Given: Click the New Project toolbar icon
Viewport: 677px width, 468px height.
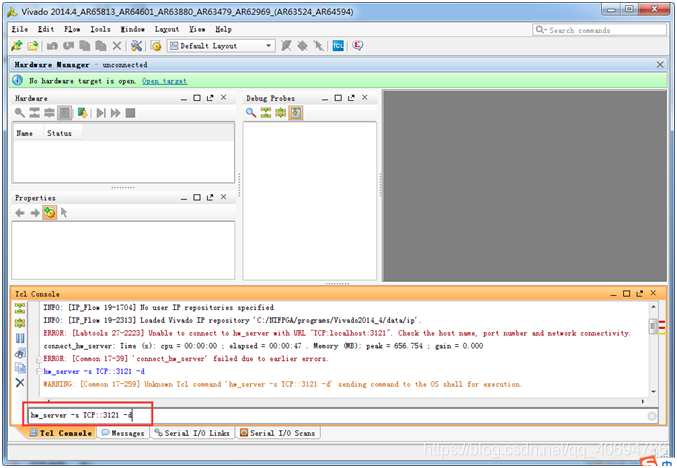Looking at the screenshot, I should [17, 46].
